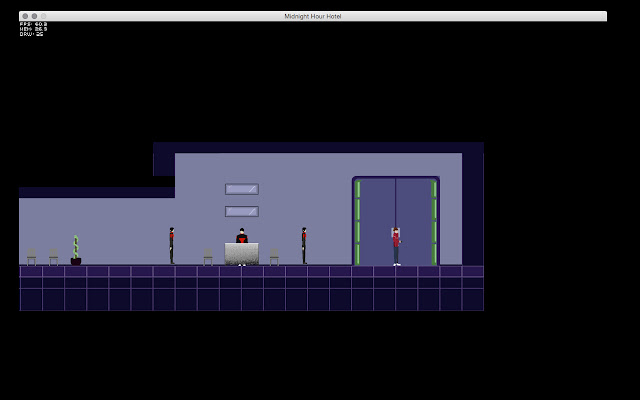
Task: Minimize the game window
Action: (34, 16)
